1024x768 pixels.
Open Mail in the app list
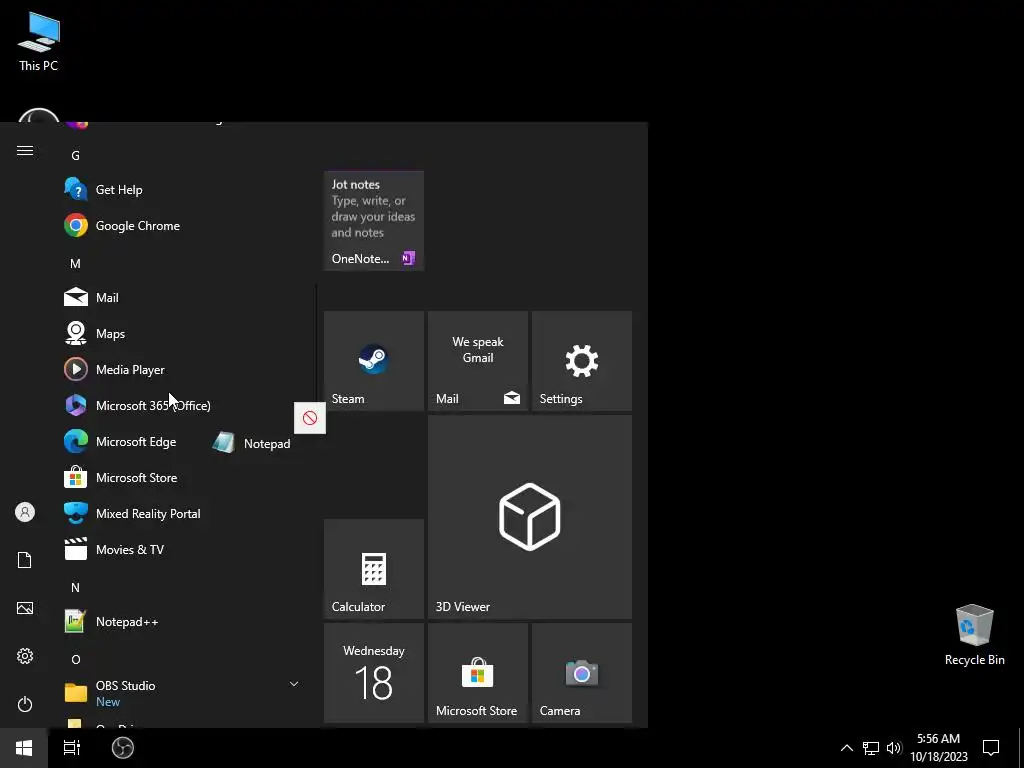click(x=183, y=297)
